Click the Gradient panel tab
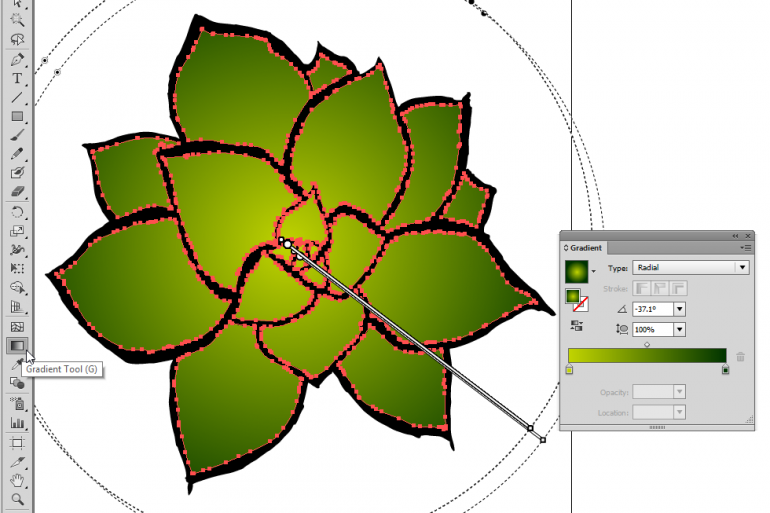The width and height of the screenshot is (770, 513). tap(585, 247)
